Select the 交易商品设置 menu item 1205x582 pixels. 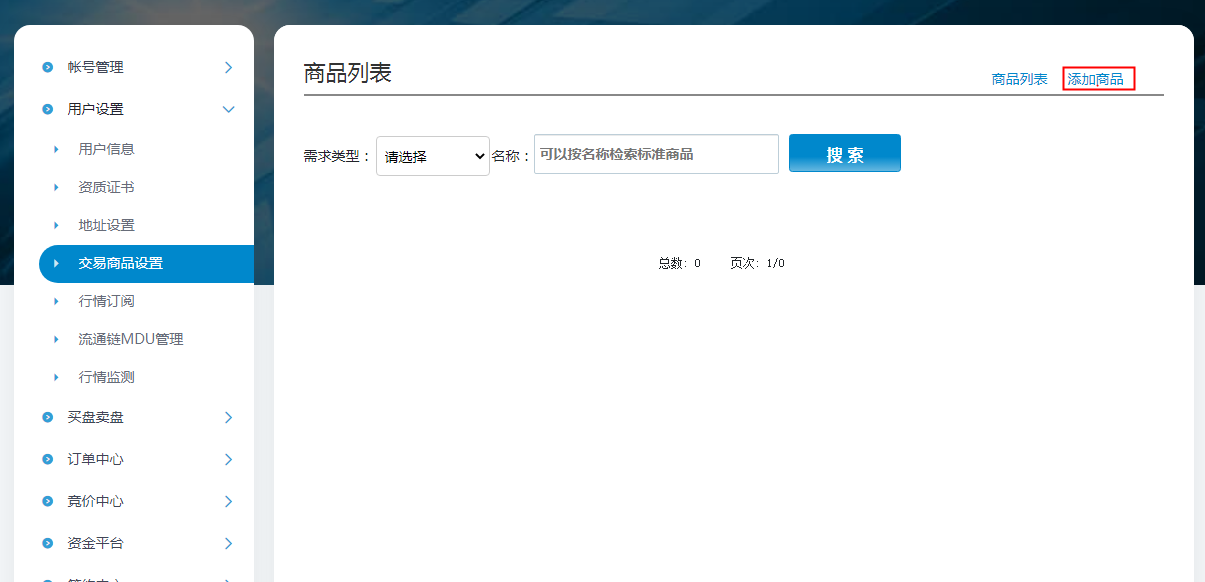click(x=121, y=264)
